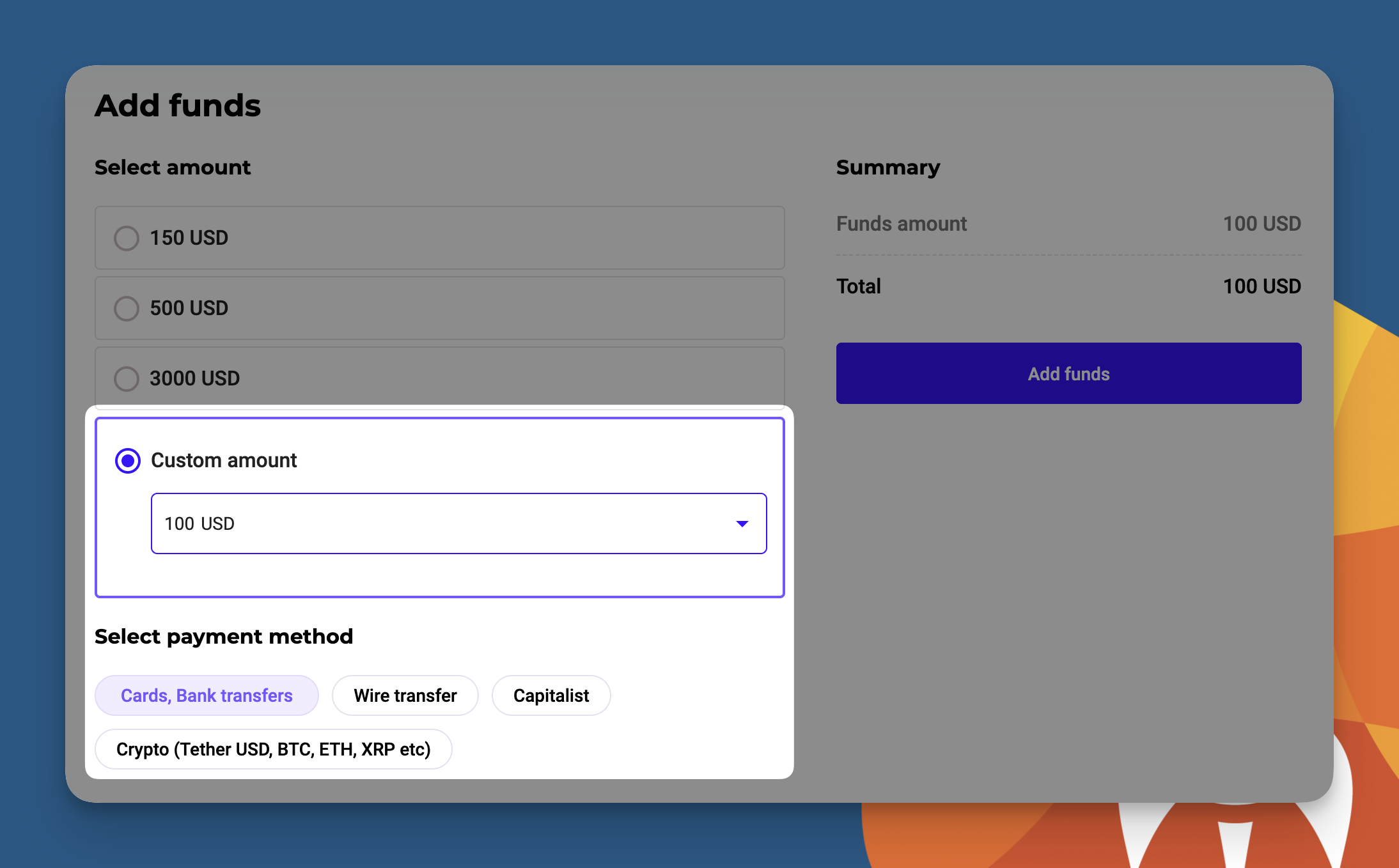
Task: Click the Add funds submit button
Action: click(1068, 373)
